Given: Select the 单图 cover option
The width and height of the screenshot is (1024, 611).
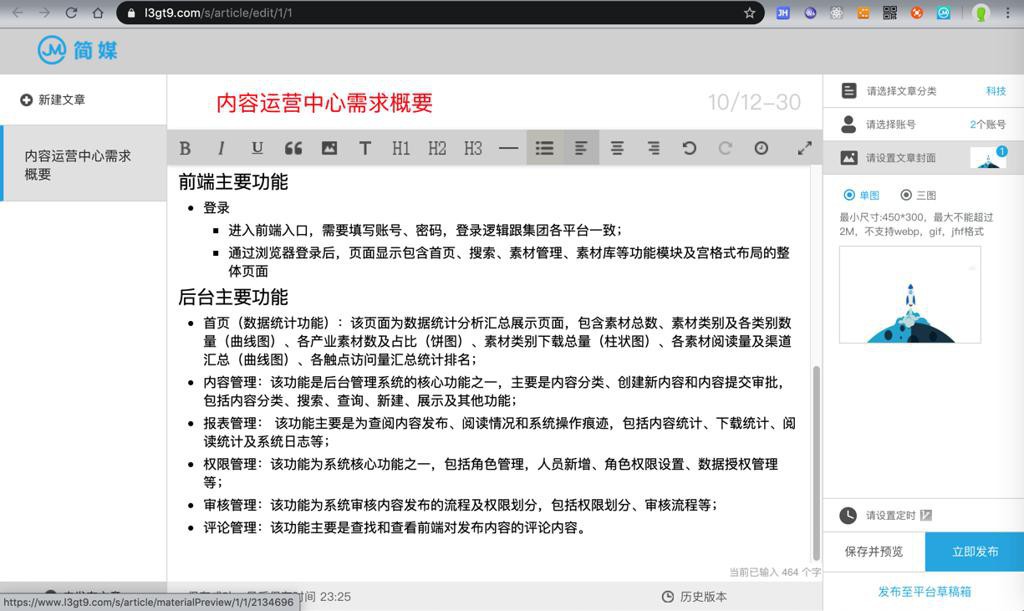Looking at the screenshot, I should pyautogui.click(x=861, y=195).
